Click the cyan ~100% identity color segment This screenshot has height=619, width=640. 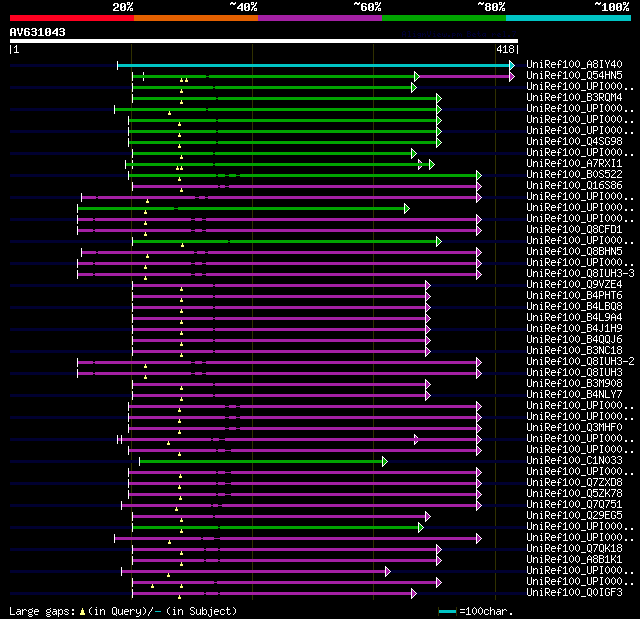click(x=569, y=18)
